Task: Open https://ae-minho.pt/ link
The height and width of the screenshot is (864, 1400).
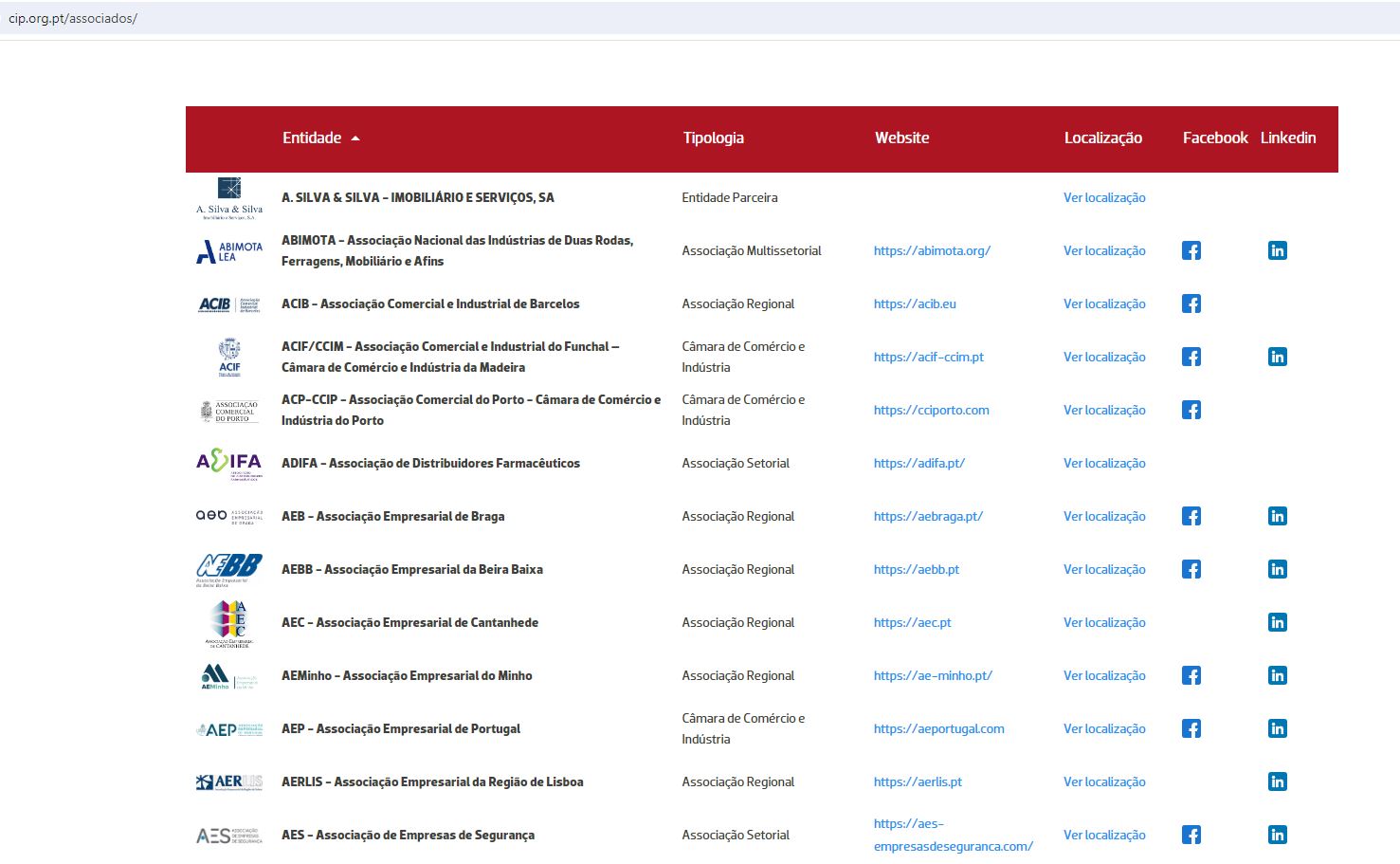Action: [x=933, y=675]
